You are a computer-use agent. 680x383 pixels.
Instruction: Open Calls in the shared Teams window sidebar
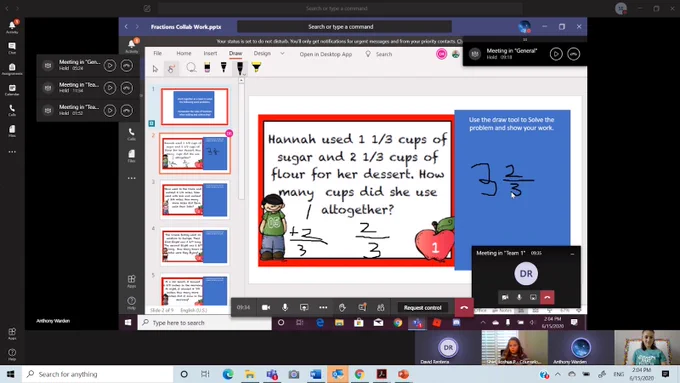pyautogui.click(x=131, y=134)
